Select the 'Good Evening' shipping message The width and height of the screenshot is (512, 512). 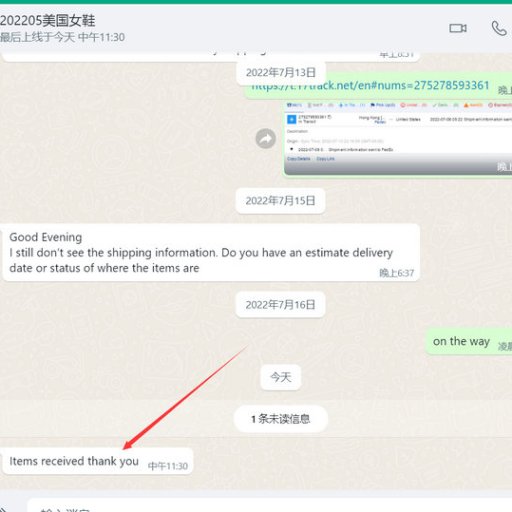[x=211, y=252]
